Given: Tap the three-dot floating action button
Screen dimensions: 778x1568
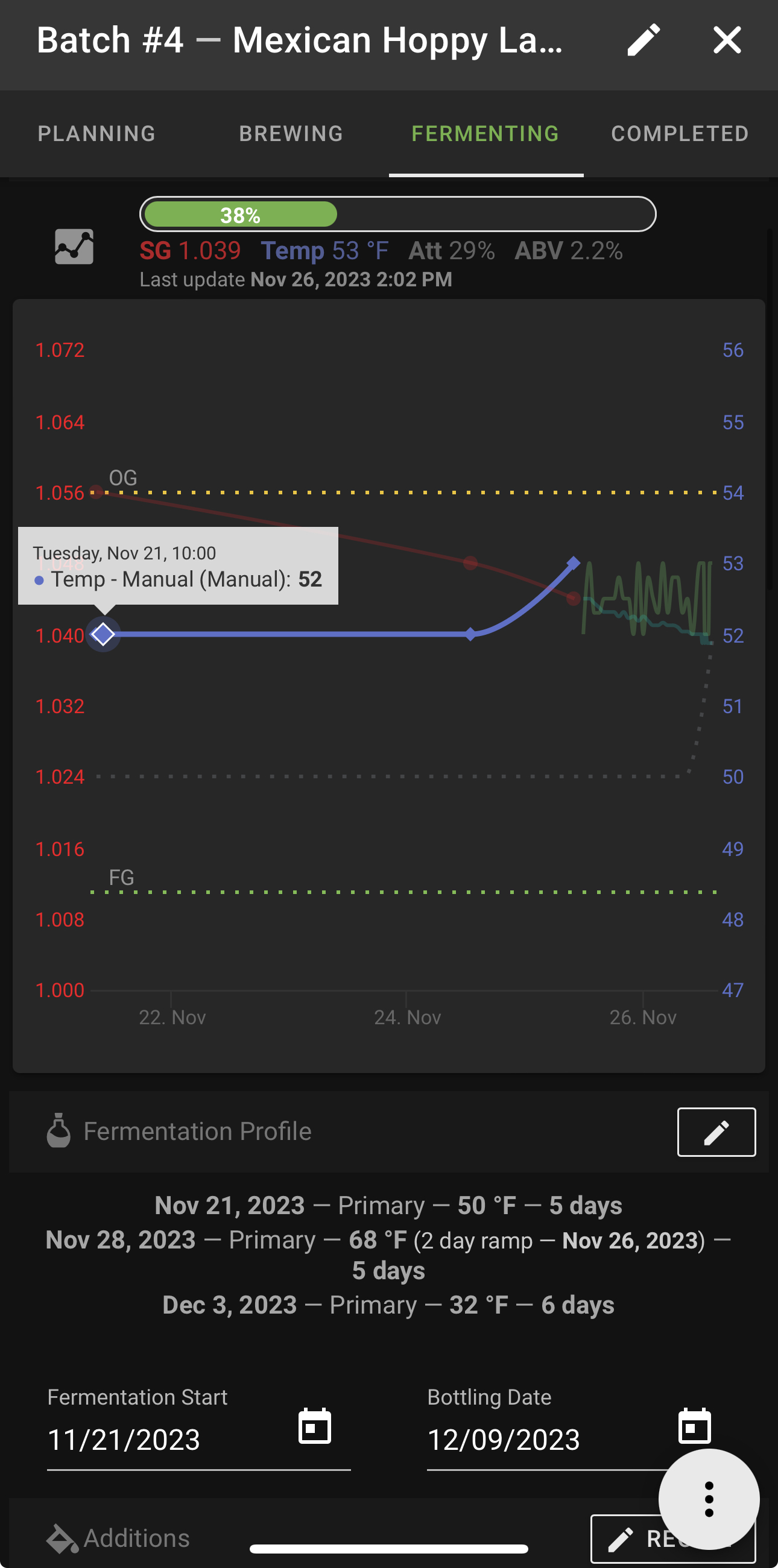Looking at the screenshot, I should [709, 1499].
